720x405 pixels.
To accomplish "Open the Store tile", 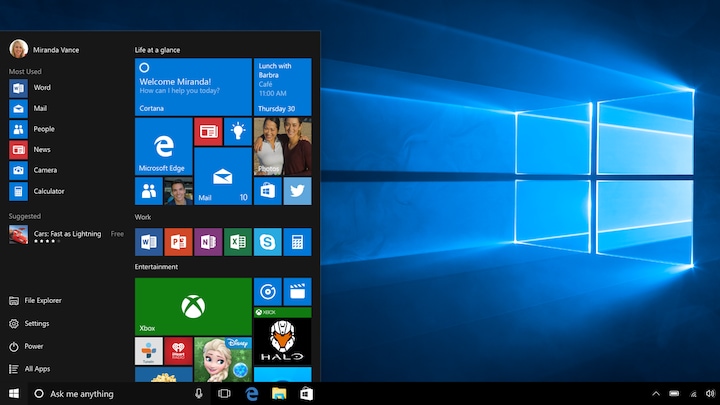I will point(268,191).
